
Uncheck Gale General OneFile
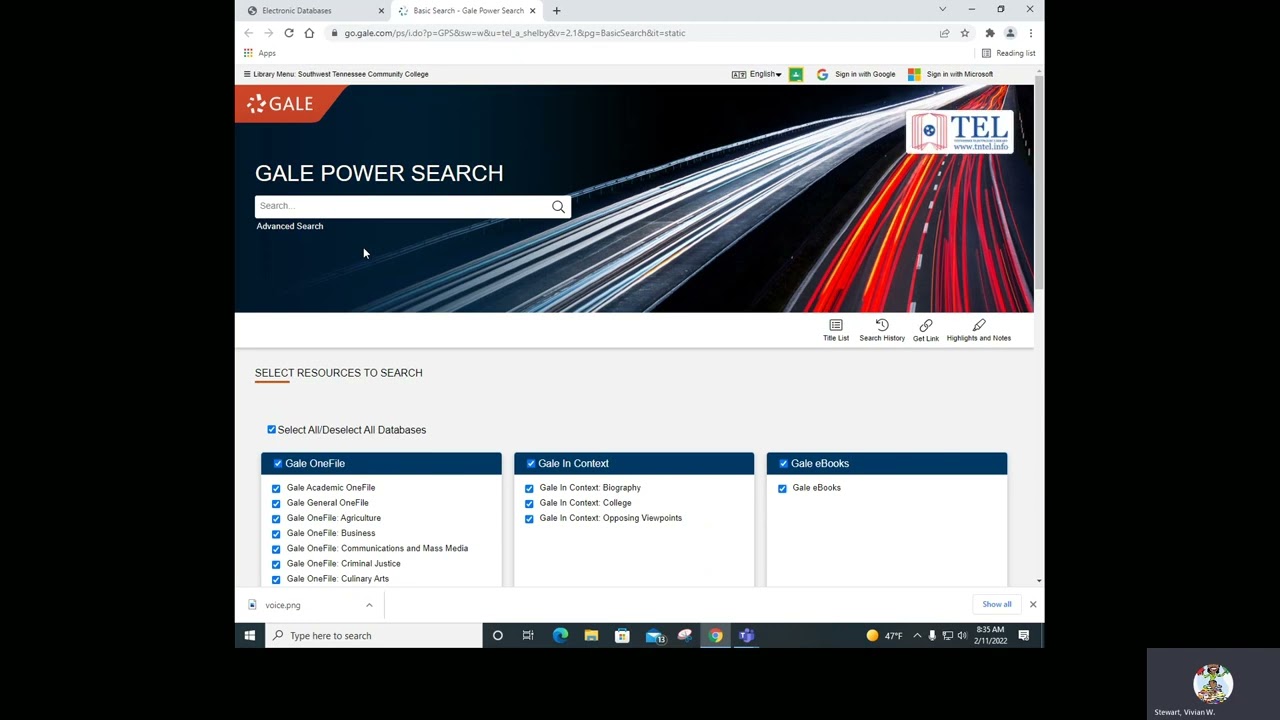point(276,503)
